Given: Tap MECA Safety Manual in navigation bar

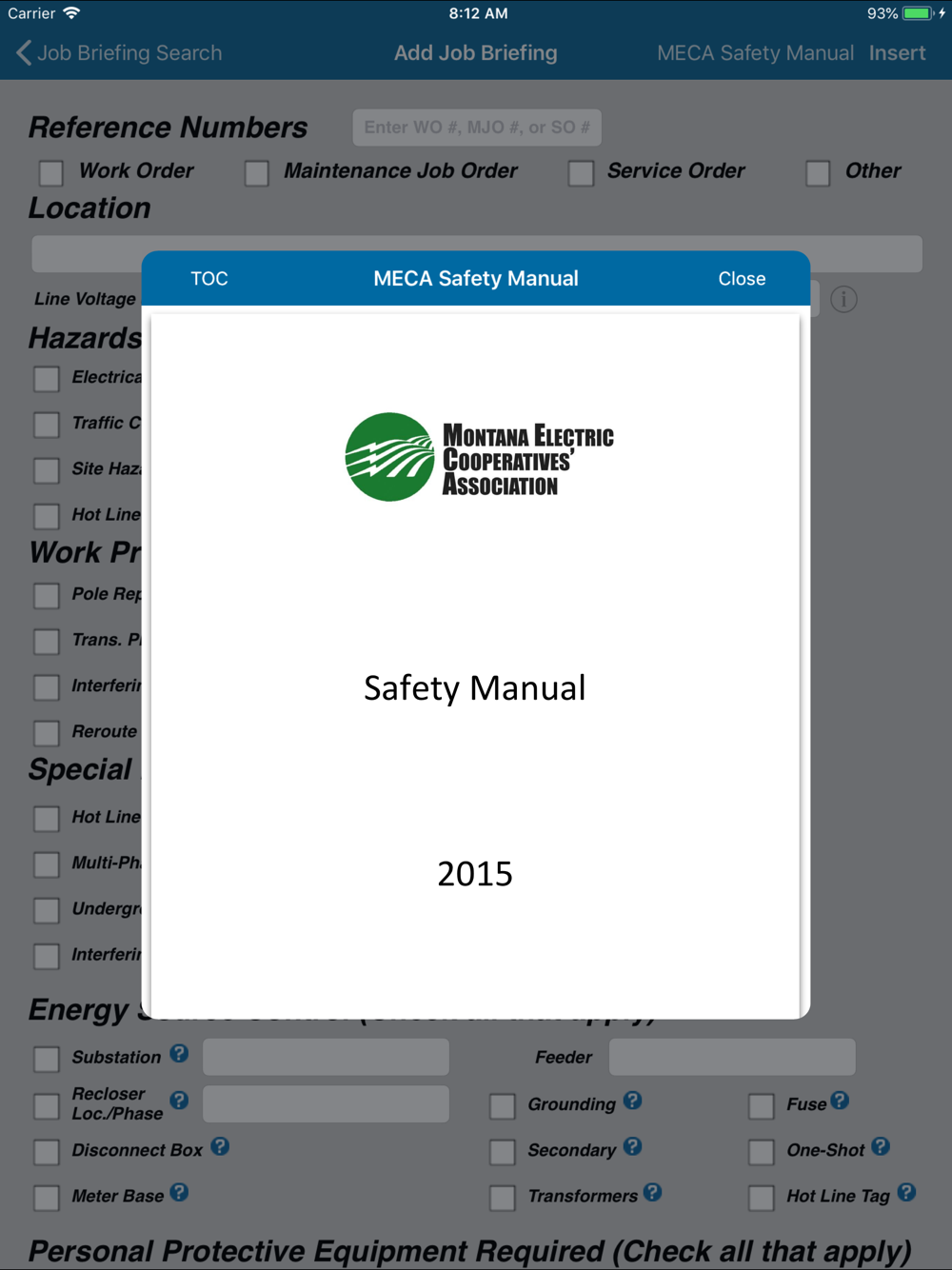Looking at the screenshot, I should pyautogui.click(x=755, y=53).
